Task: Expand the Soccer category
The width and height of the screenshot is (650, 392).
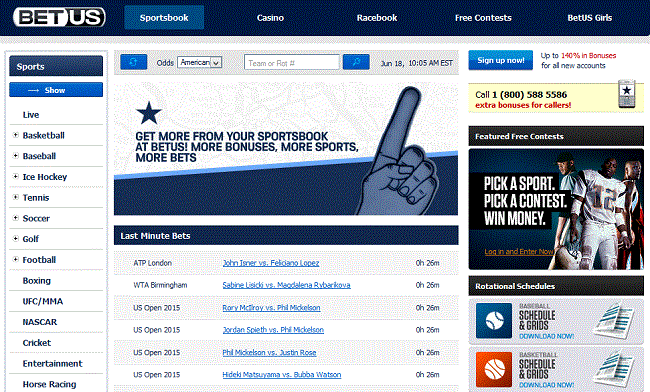Action: point(15,218)
